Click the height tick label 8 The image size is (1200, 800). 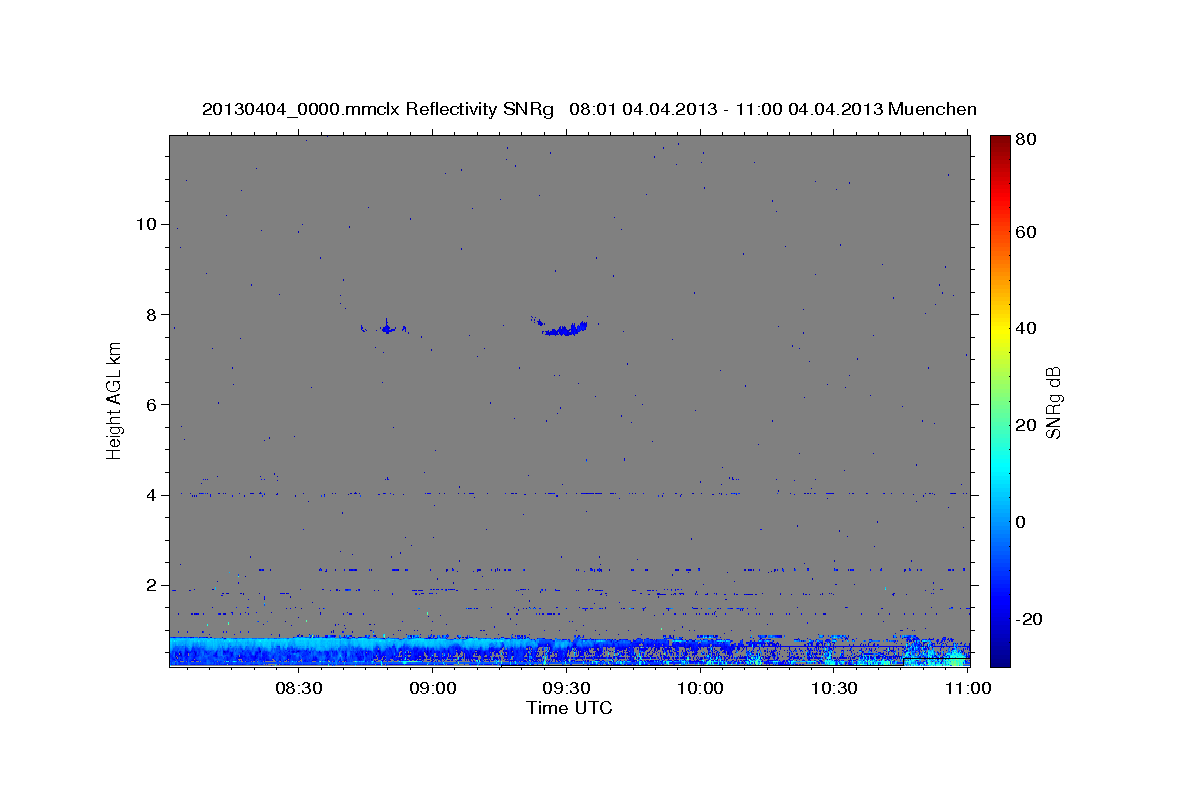click(149, 314)
